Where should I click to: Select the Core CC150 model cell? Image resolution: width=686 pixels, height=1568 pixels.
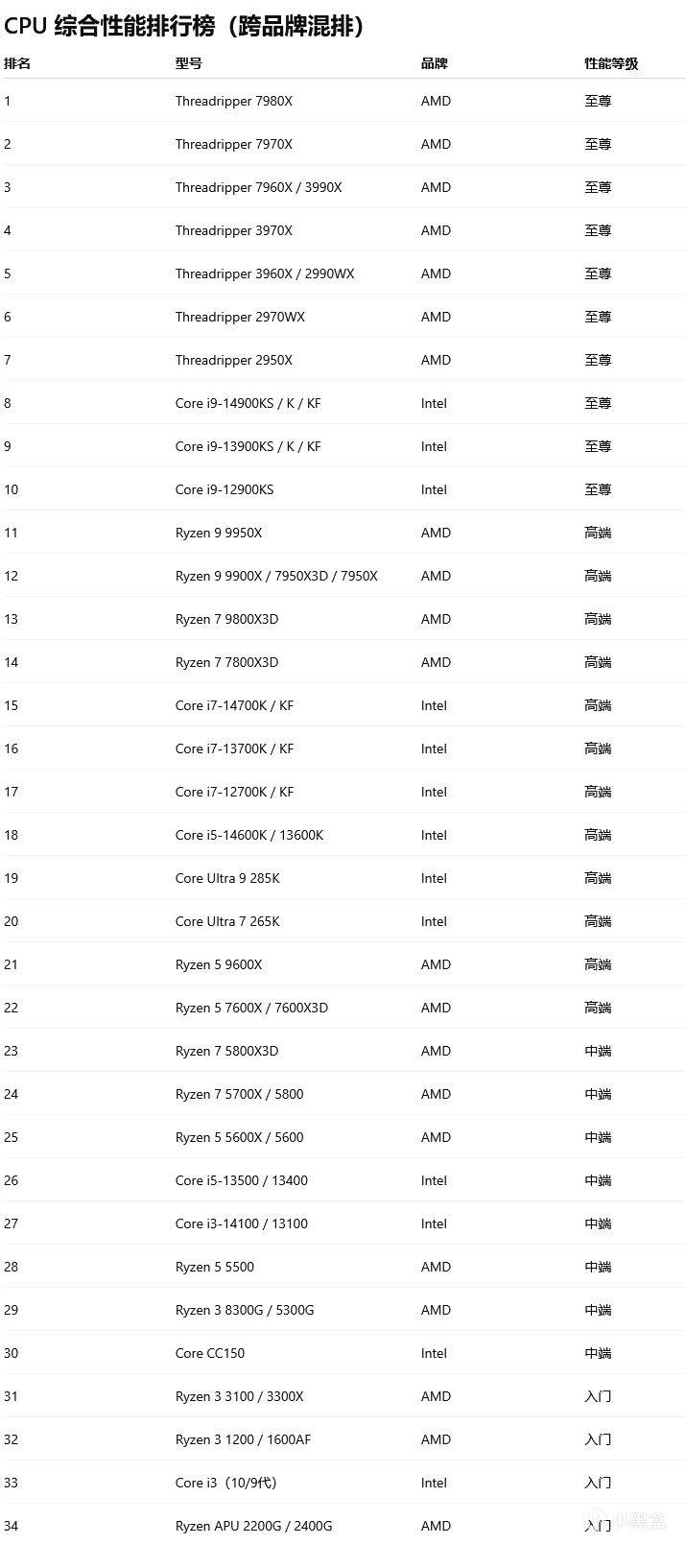[x=210, y=1353]
